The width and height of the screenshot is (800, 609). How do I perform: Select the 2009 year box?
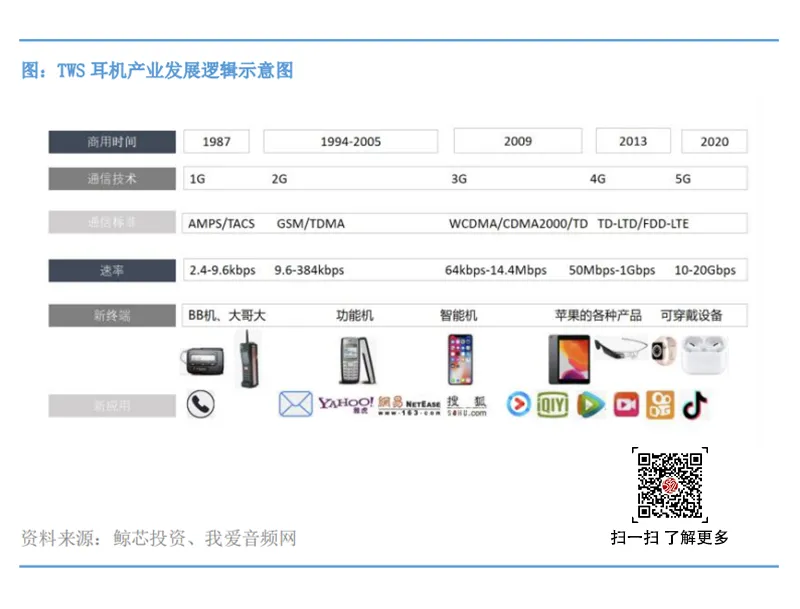518,141
